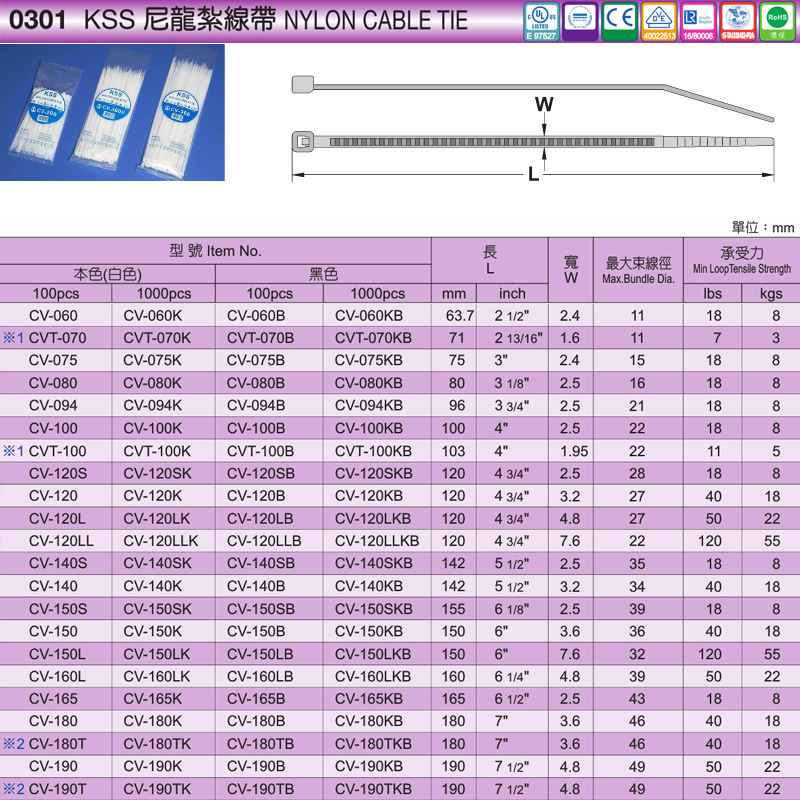The width and height of the screenshot is (800, 800).
Task: Click the red eagle certification badge
Action: (738, 21)
